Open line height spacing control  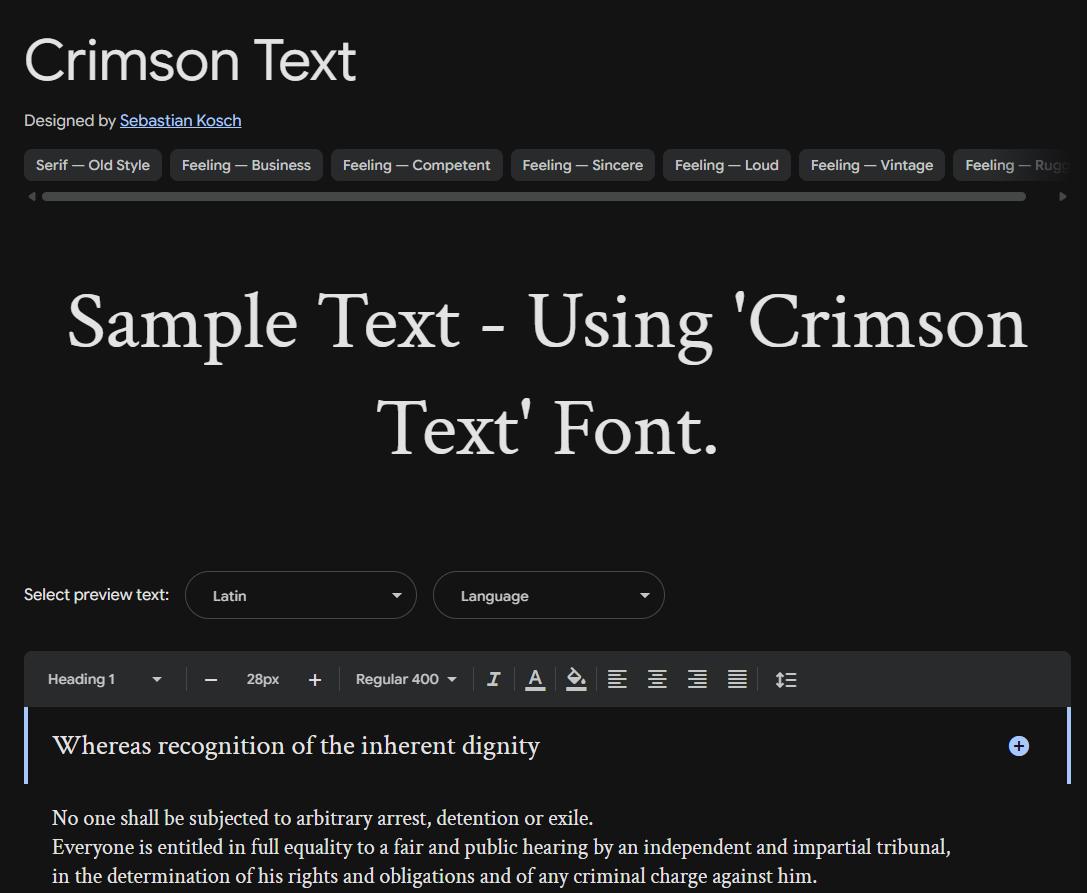tap(785, 679)
